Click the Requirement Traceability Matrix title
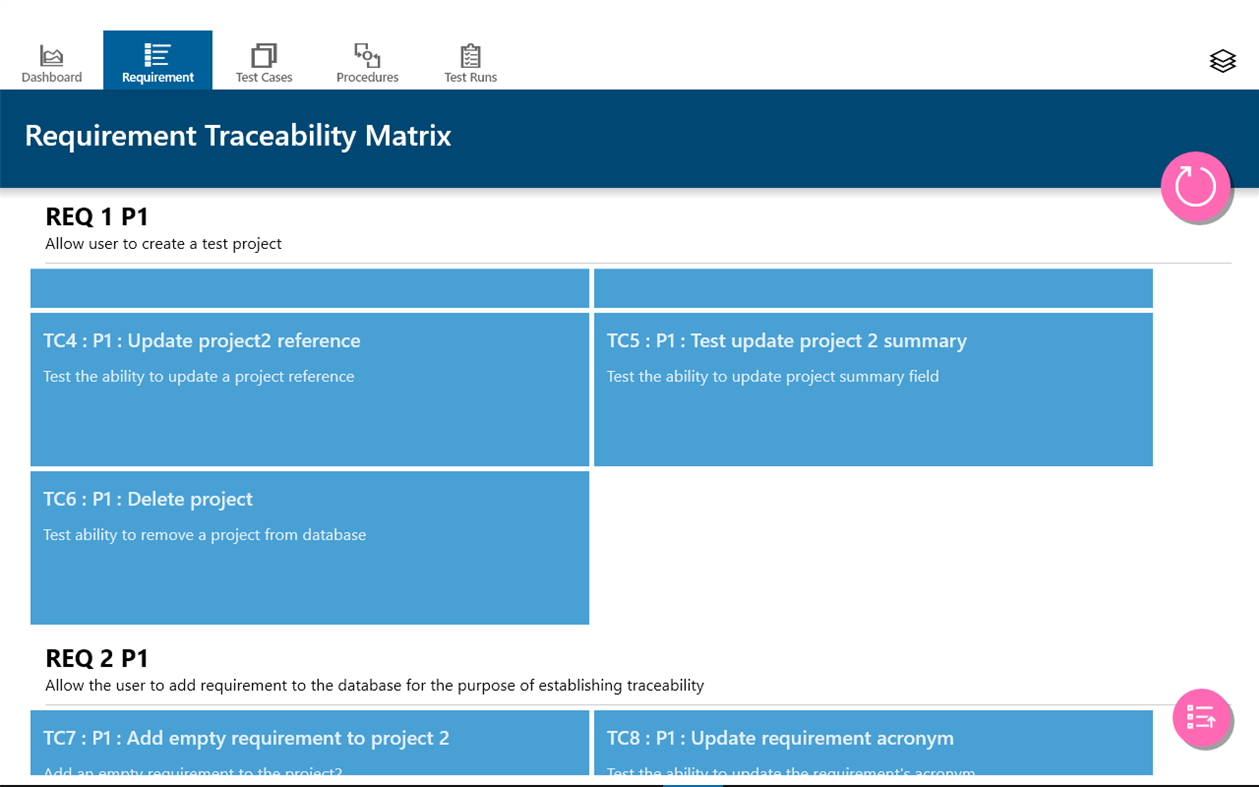The height and width of the screenshot is (787, 1259). 238,136
